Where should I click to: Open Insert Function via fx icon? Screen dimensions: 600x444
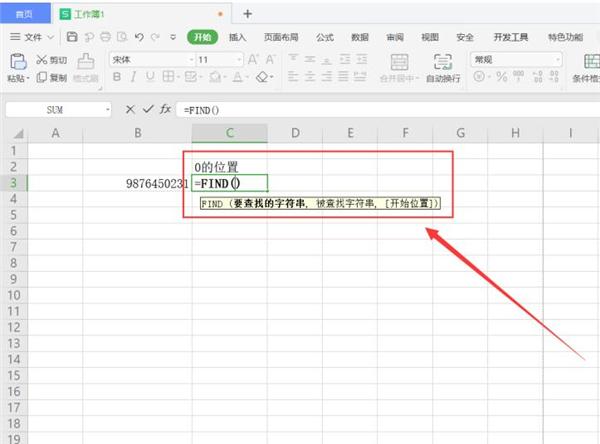[166, 109]
